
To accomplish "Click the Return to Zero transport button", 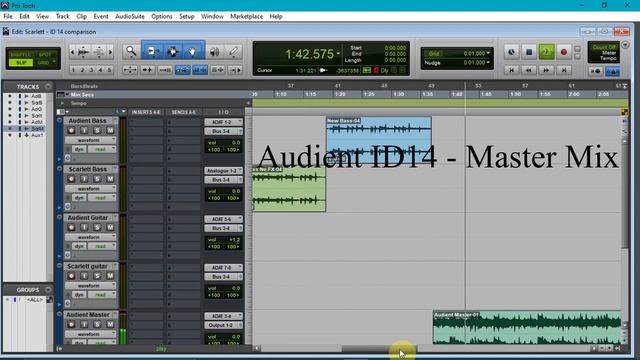I will (511, 70).
